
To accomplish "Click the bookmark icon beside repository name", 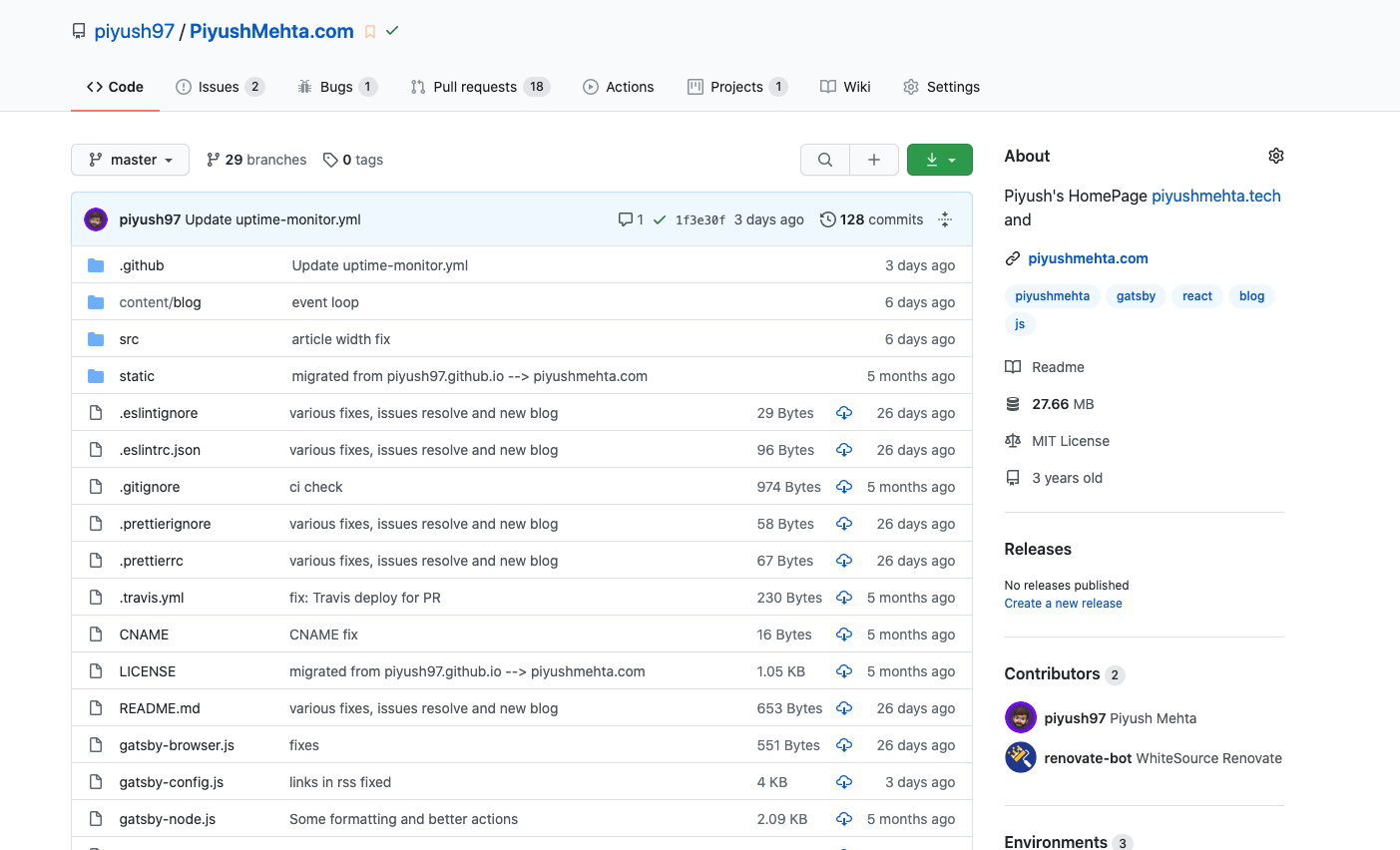I will pyautogui.click(x=370, y=32).
